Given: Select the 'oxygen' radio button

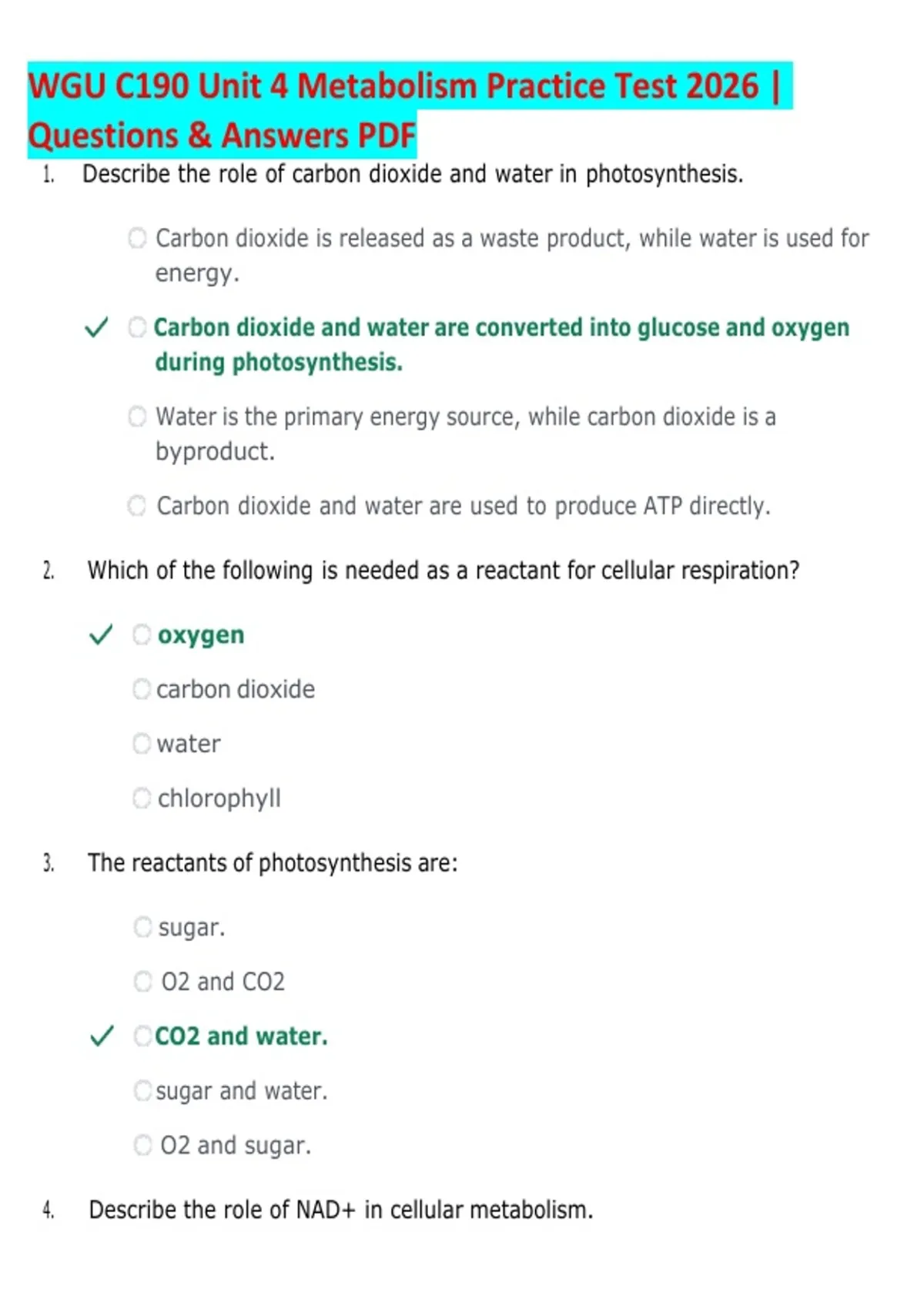Looking at the screenshot, I should pos(142,634).
